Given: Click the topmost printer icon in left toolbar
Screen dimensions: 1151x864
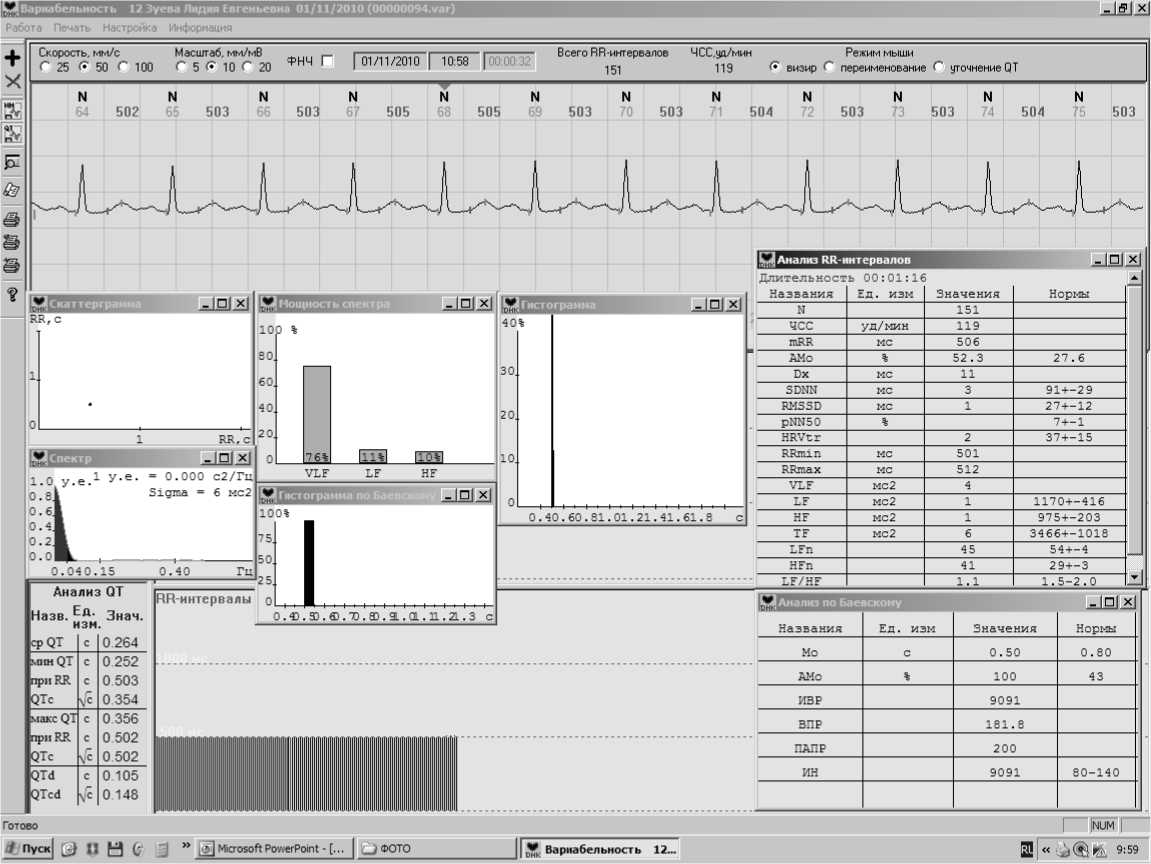Looking at the screenshot, I should pos(12,219).
